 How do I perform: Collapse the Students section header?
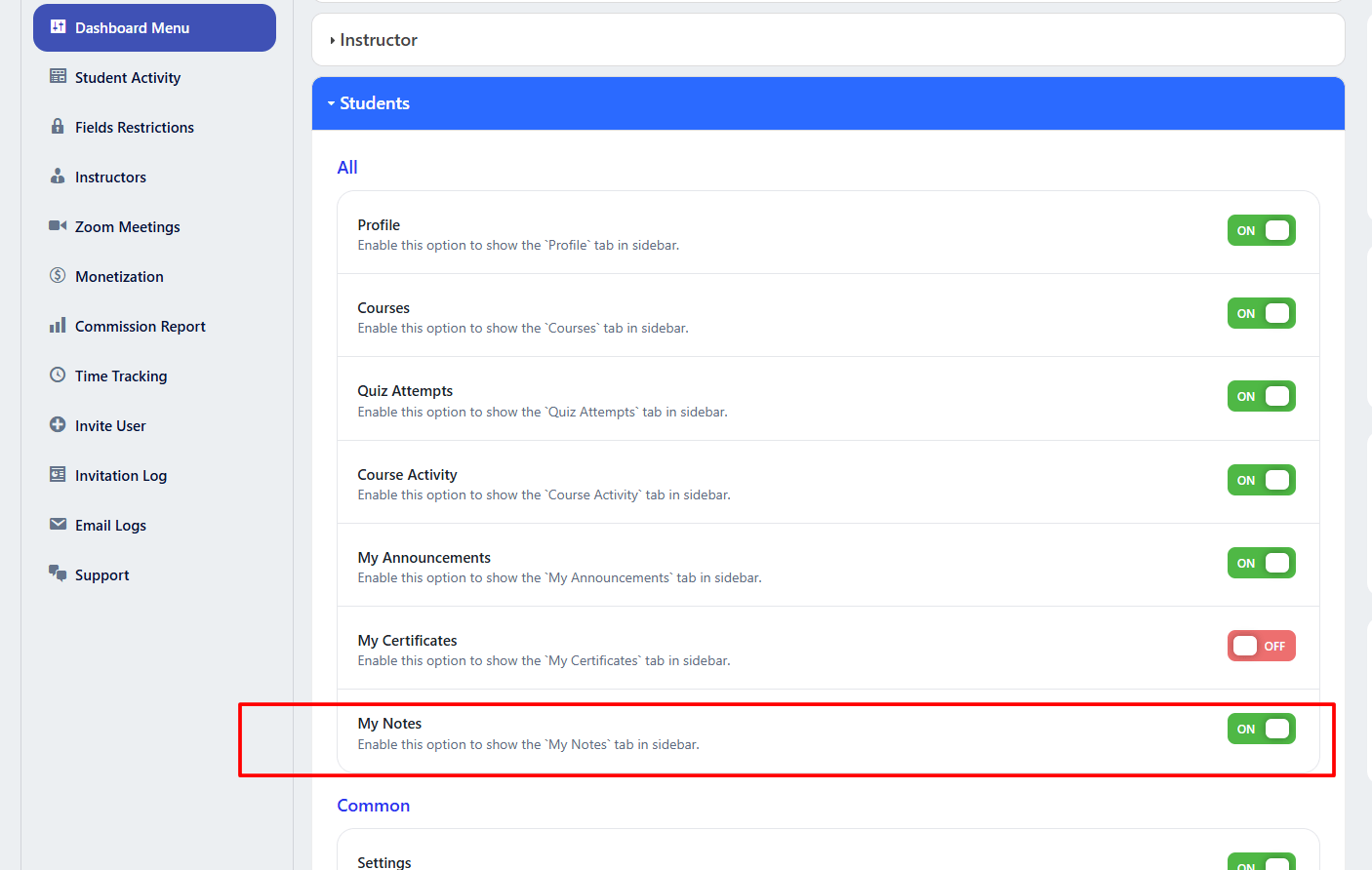374,103
